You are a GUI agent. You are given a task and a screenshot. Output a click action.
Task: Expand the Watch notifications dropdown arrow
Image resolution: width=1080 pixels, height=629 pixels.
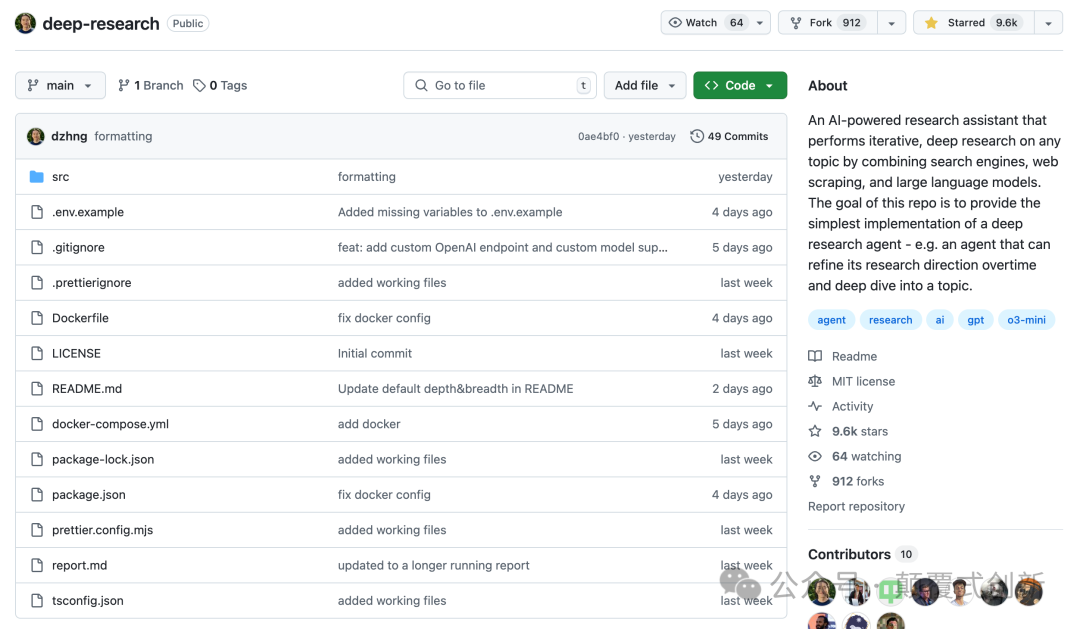(760, 23)
